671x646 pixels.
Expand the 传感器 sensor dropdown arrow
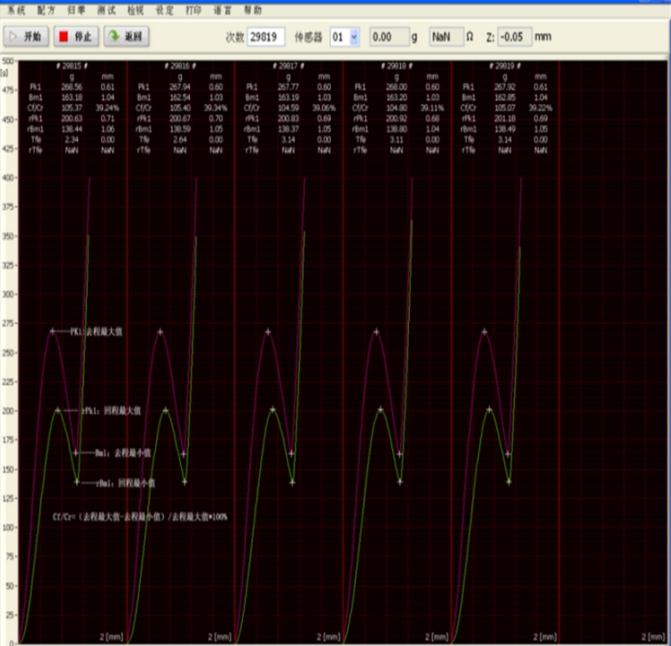354,37
